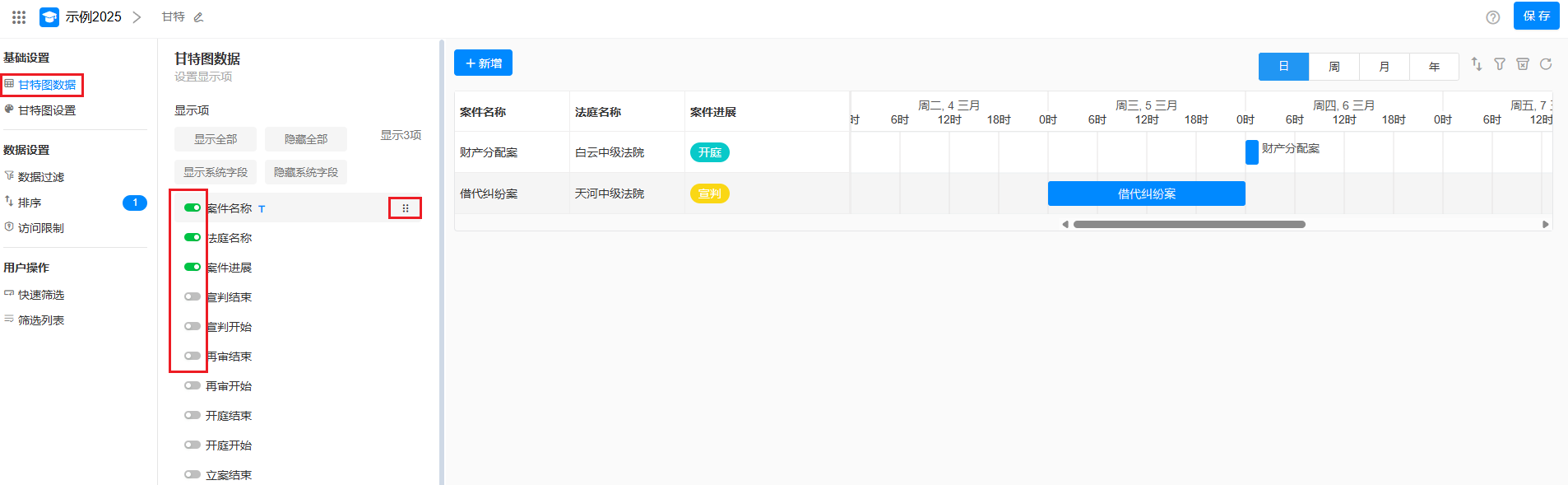Viewport: 1568px width, 485px height.
Task: Enable the 宣判结束 field toggle
Action: (193, 297)
